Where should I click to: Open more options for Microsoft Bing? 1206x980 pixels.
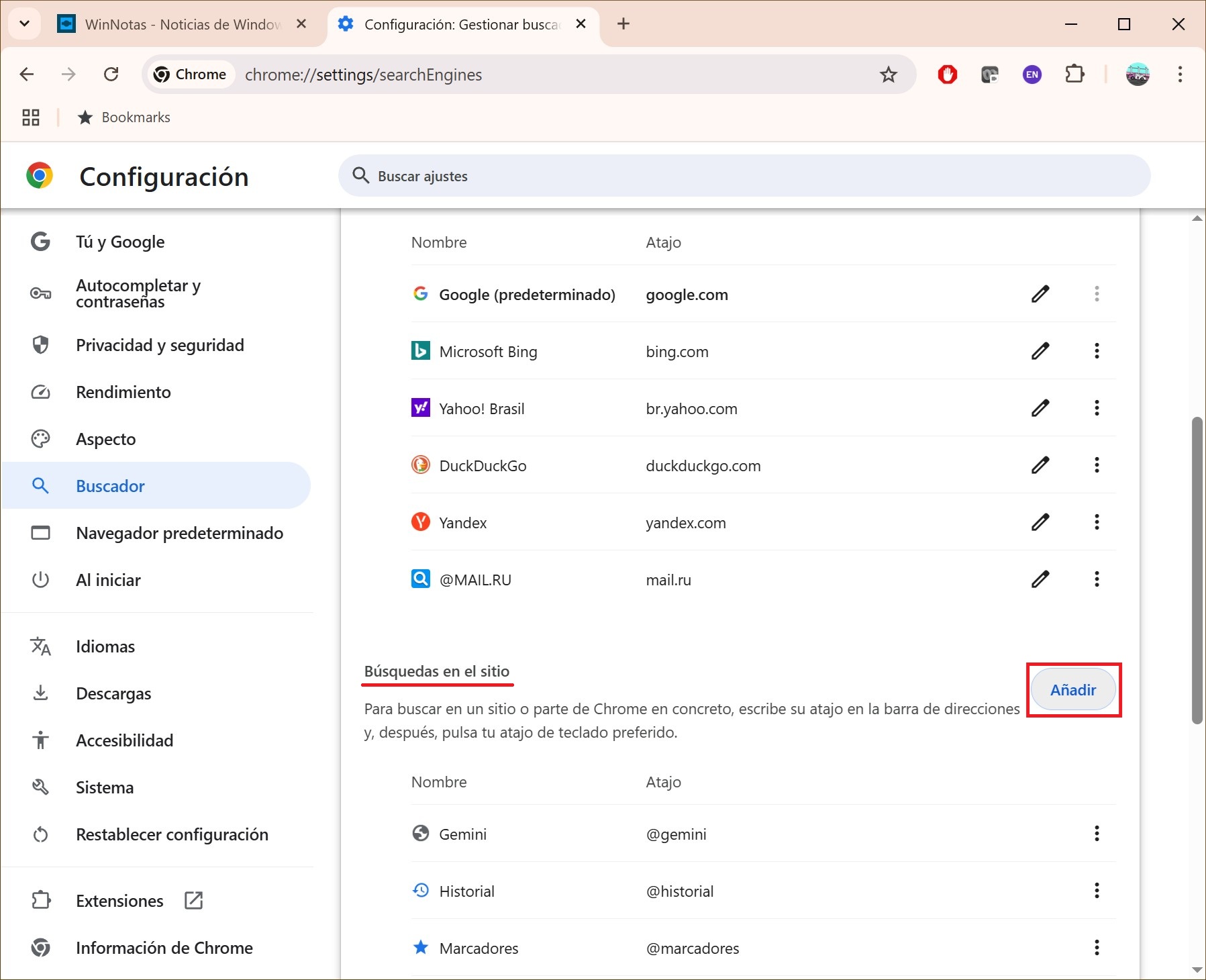(1097, 351)
